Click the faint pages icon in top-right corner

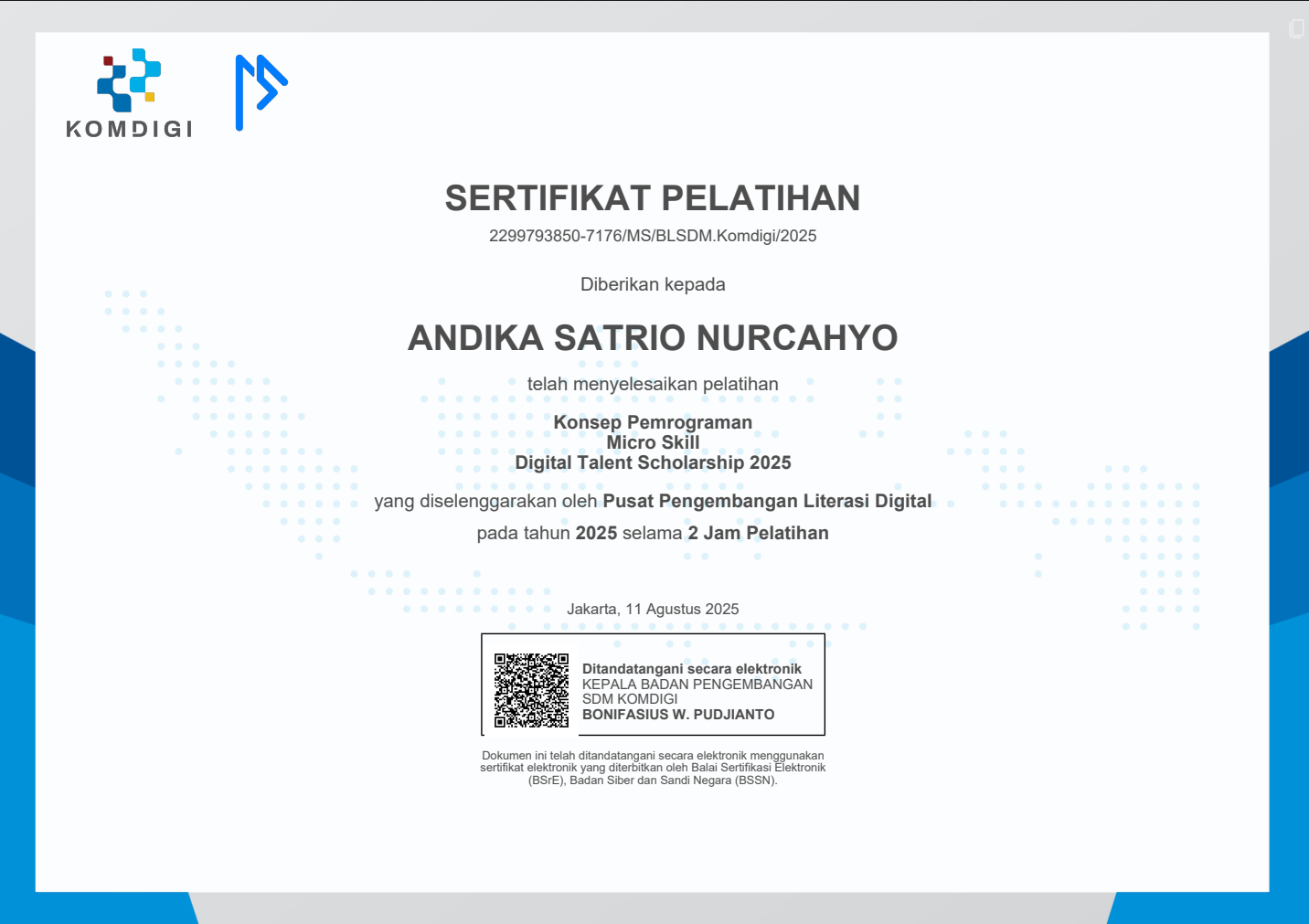(1296, 28)
